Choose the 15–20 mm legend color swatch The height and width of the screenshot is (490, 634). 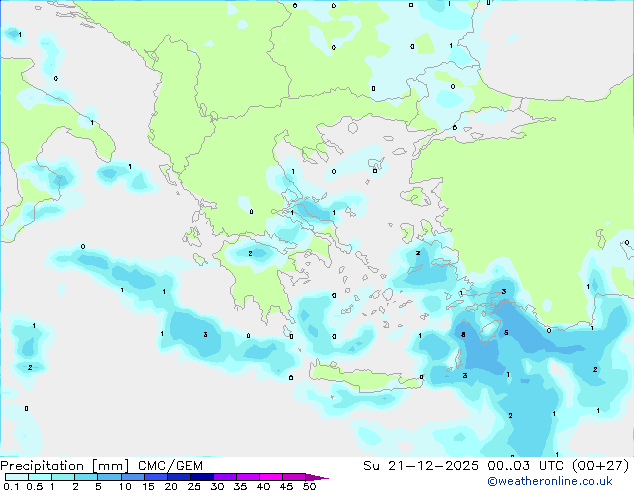click(x=155, y=477)
